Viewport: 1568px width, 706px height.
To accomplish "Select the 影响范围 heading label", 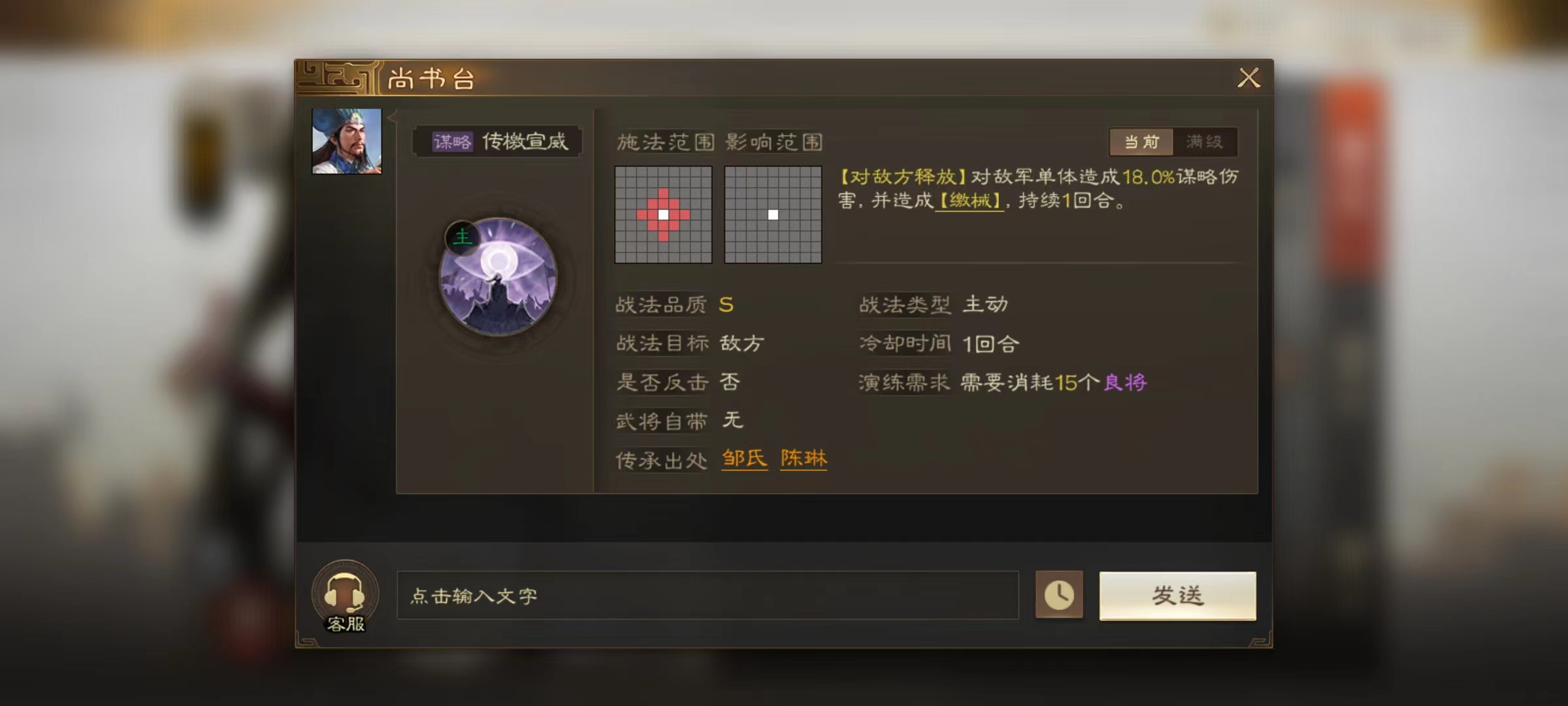I will (x=774, y=142).
